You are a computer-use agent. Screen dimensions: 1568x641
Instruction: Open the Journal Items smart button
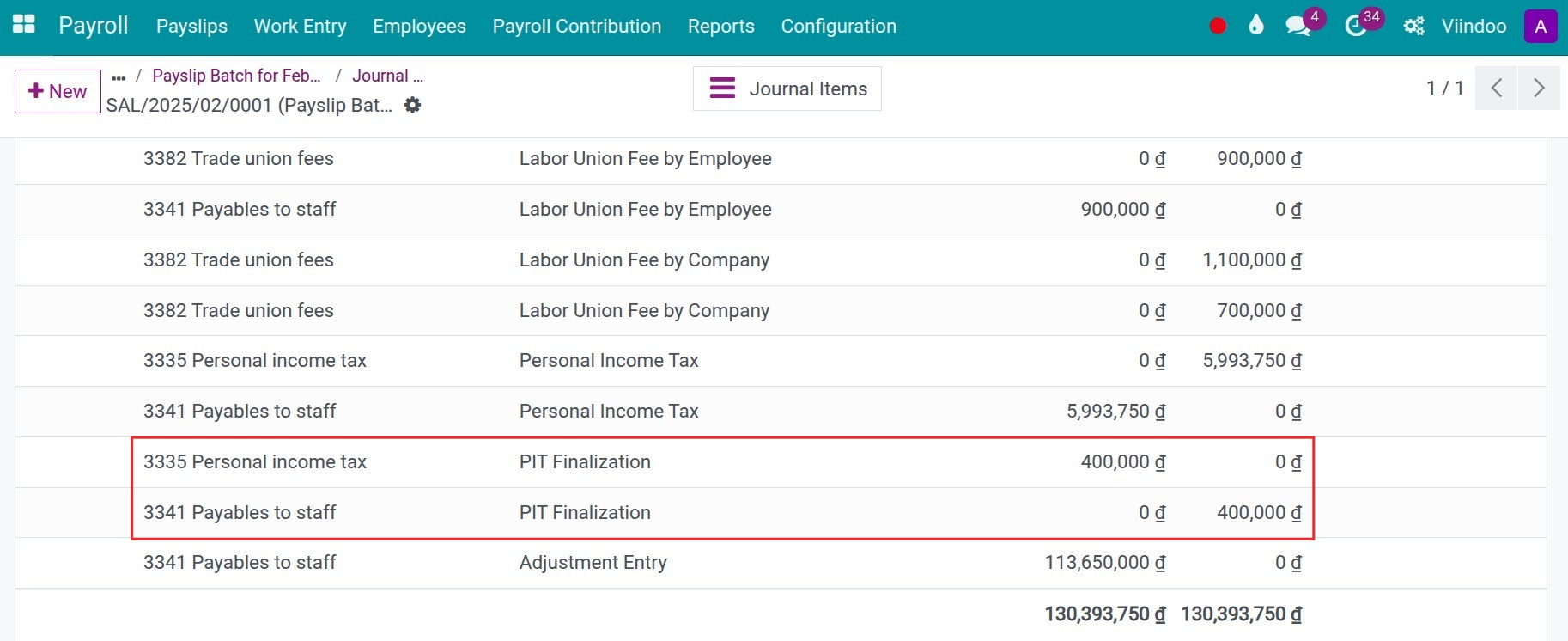pos(787,89)
